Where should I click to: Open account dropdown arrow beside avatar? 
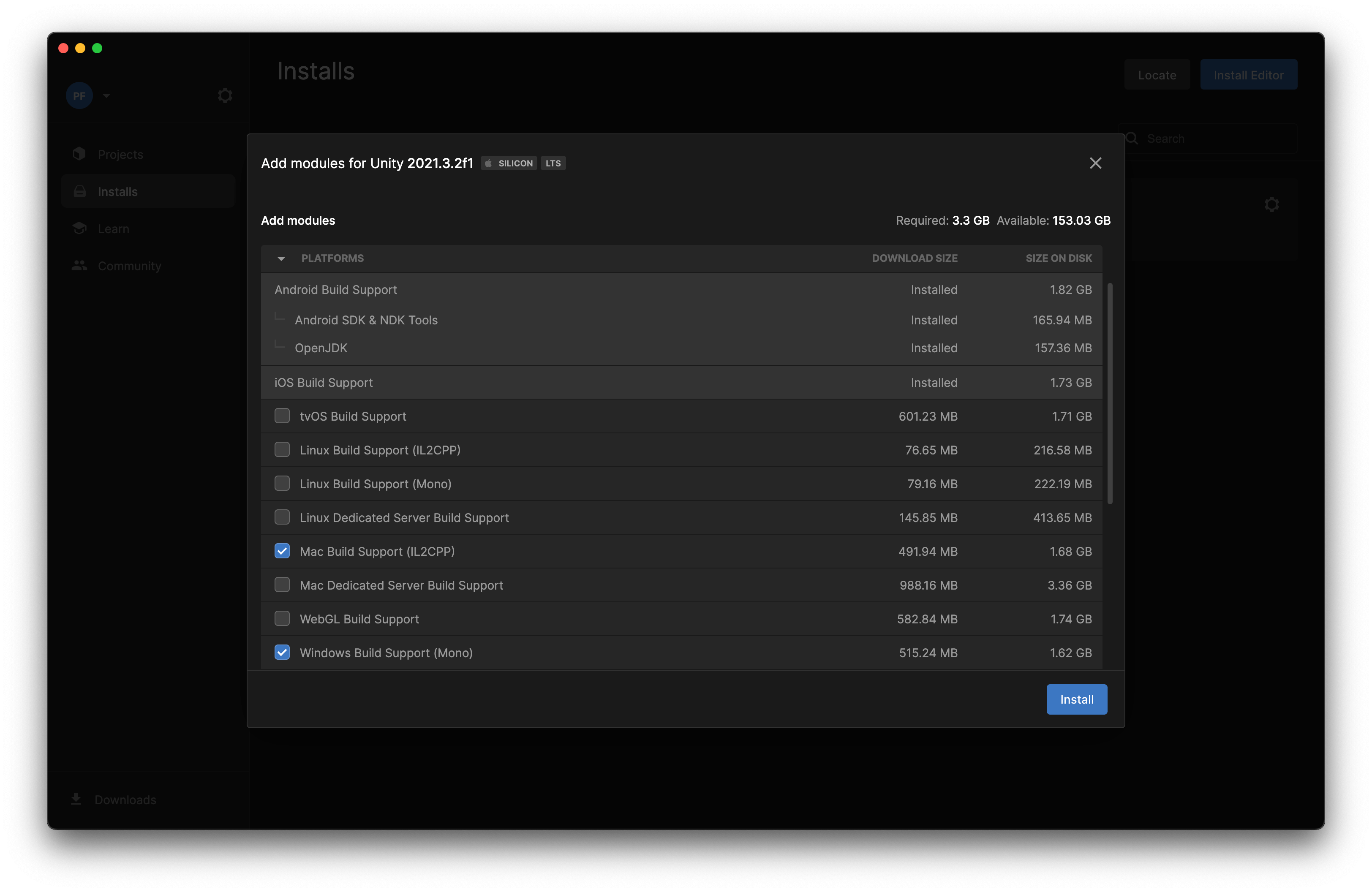pos(106,95)
